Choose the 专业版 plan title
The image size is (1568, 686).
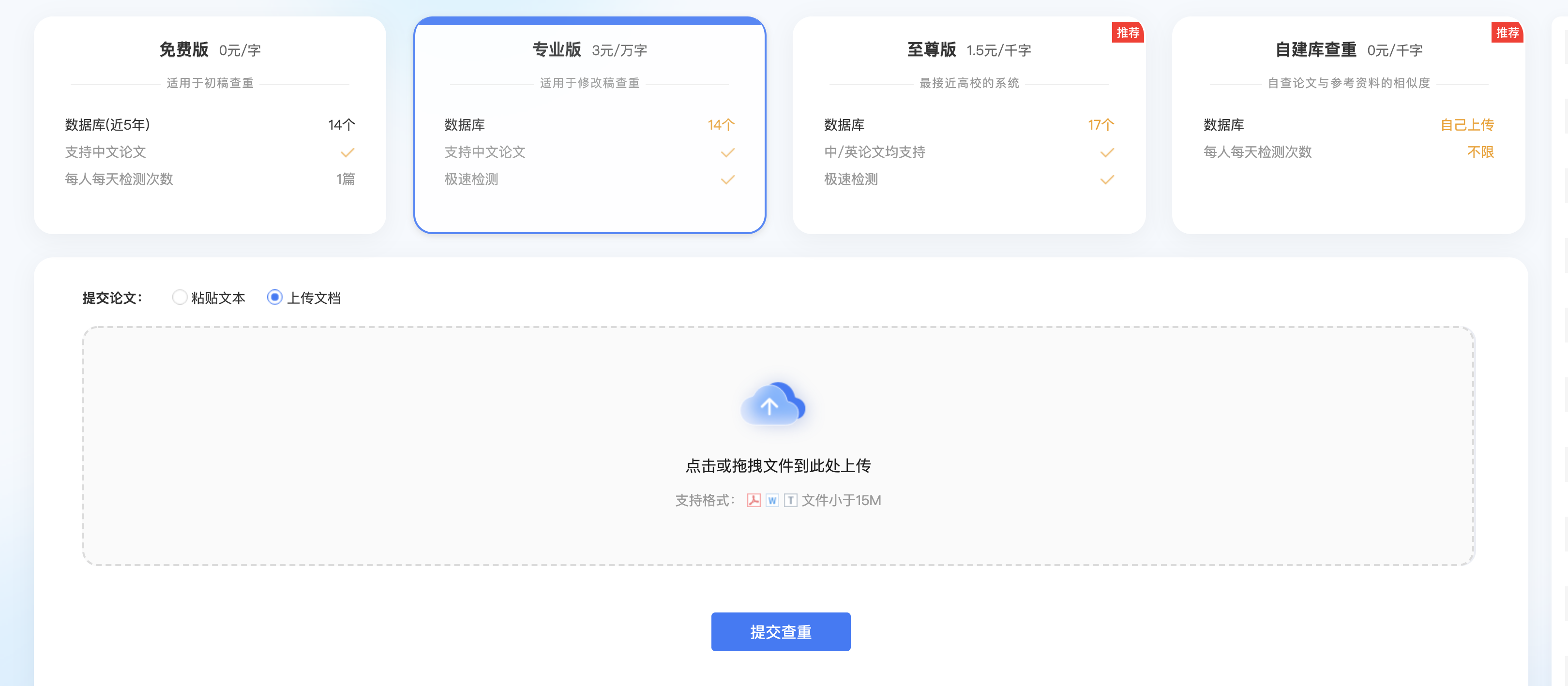[x=557, y=50]
